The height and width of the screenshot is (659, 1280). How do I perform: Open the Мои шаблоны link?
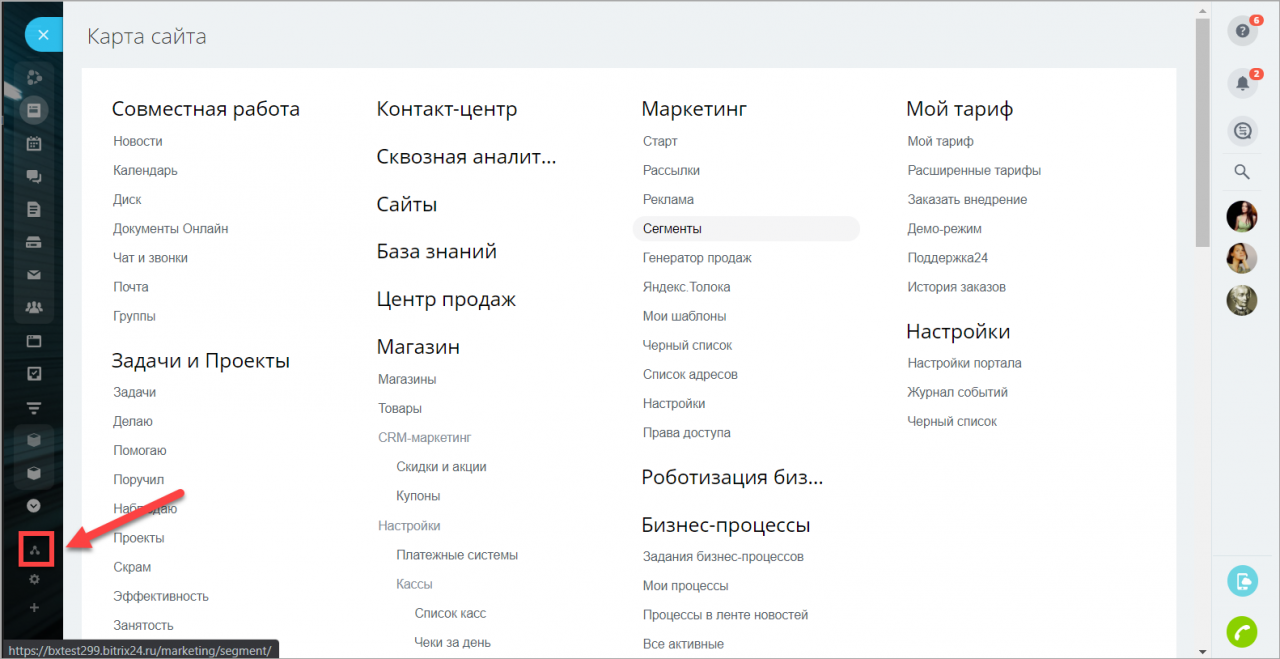684,316
